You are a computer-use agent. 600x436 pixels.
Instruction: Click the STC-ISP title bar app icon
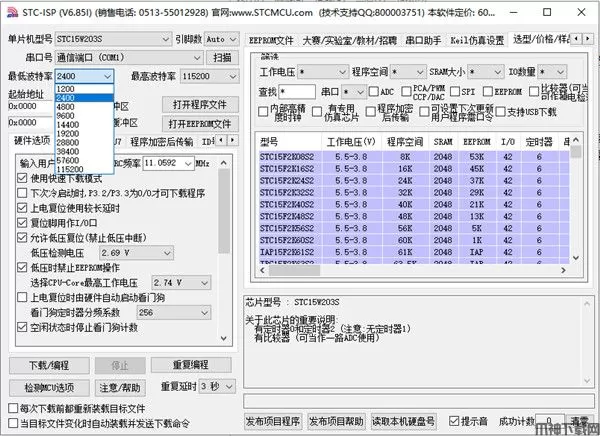[13, 13]
